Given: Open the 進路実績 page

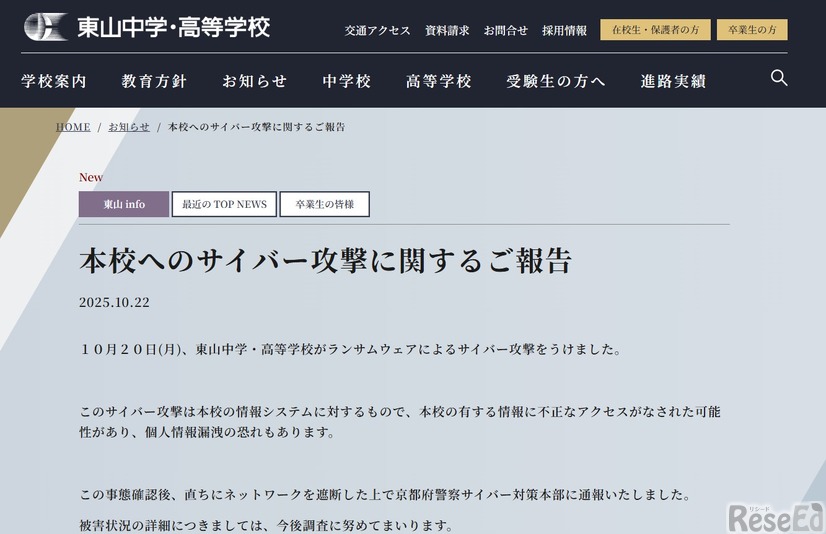Looking at the screenshot, I should point(673,81).
